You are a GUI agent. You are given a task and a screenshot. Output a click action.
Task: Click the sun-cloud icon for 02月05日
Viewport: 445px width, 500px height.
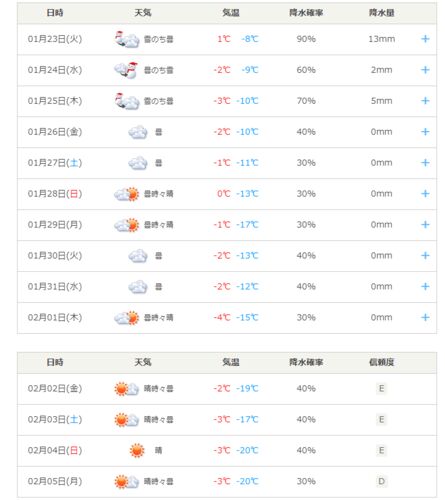(x=127, y=482)
